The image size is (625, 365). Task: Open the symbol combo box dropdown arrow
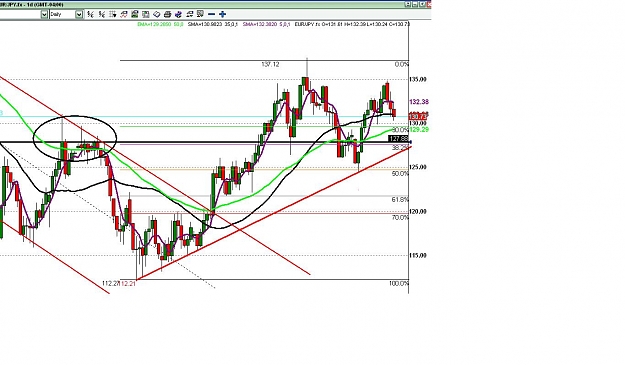pyautogui.click(x=44, y=14)
